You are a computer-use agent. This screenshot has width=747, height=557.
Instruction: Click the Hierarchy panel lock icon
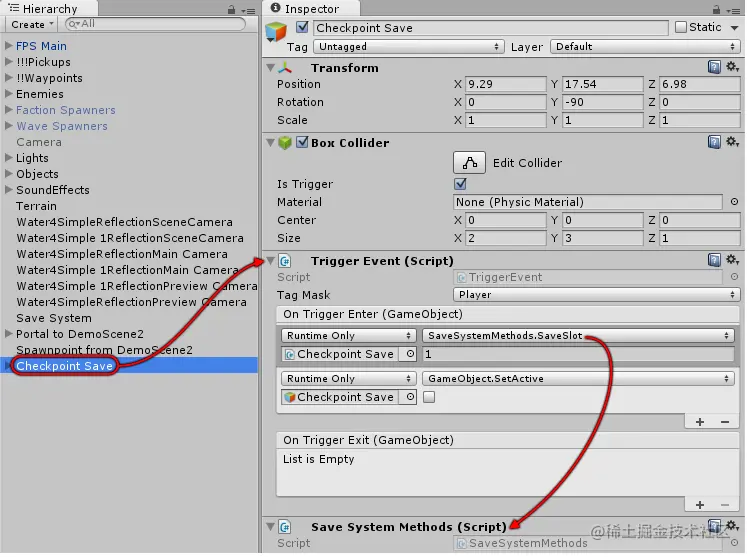coord(232,10)
